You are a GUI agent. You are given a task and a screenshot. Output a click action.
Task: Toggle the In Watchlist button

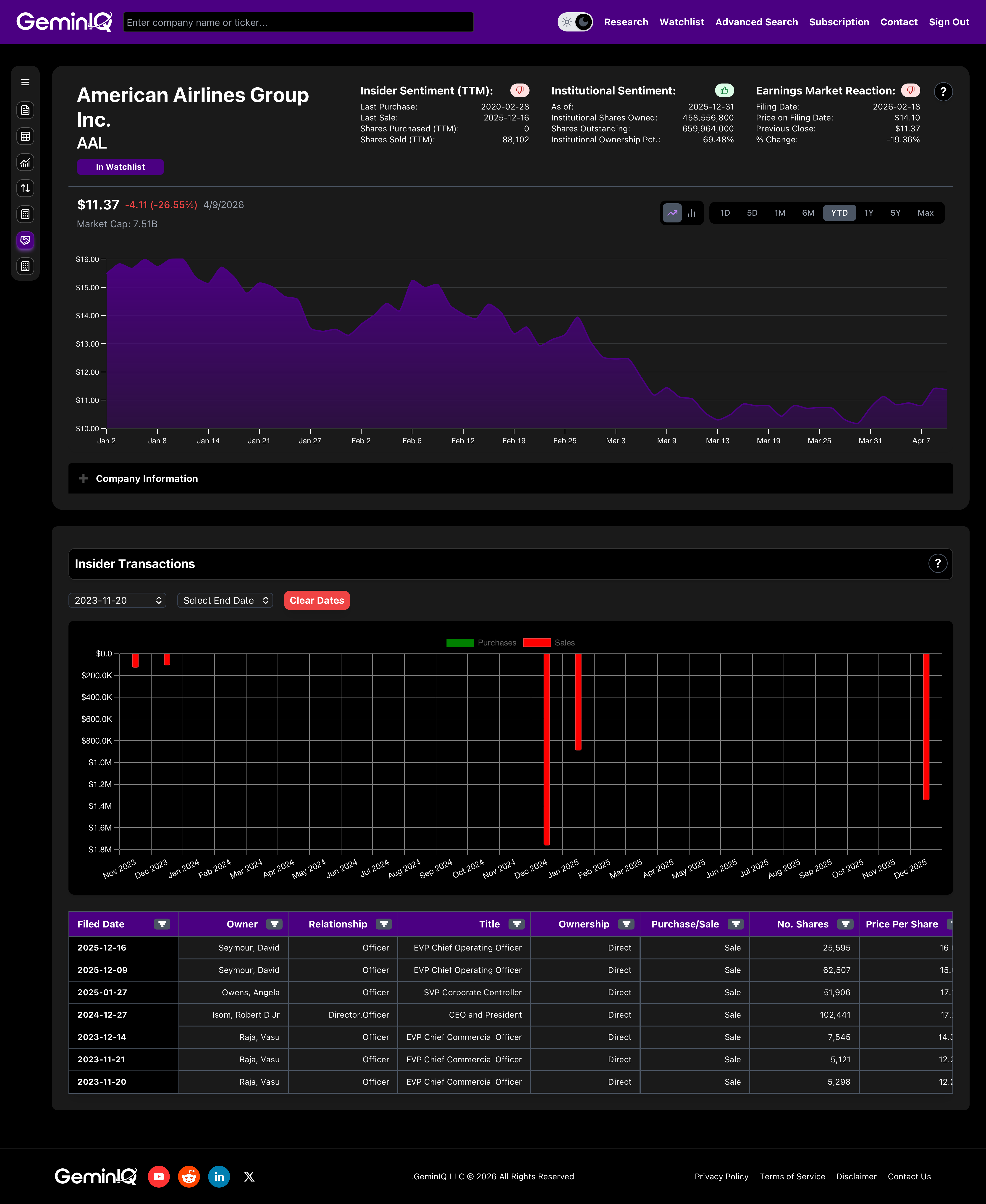(x=121, y=167)
